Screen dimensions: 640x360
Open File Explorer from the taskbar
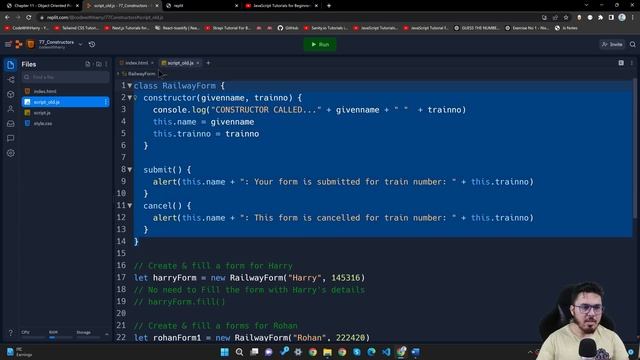(327, 352)
